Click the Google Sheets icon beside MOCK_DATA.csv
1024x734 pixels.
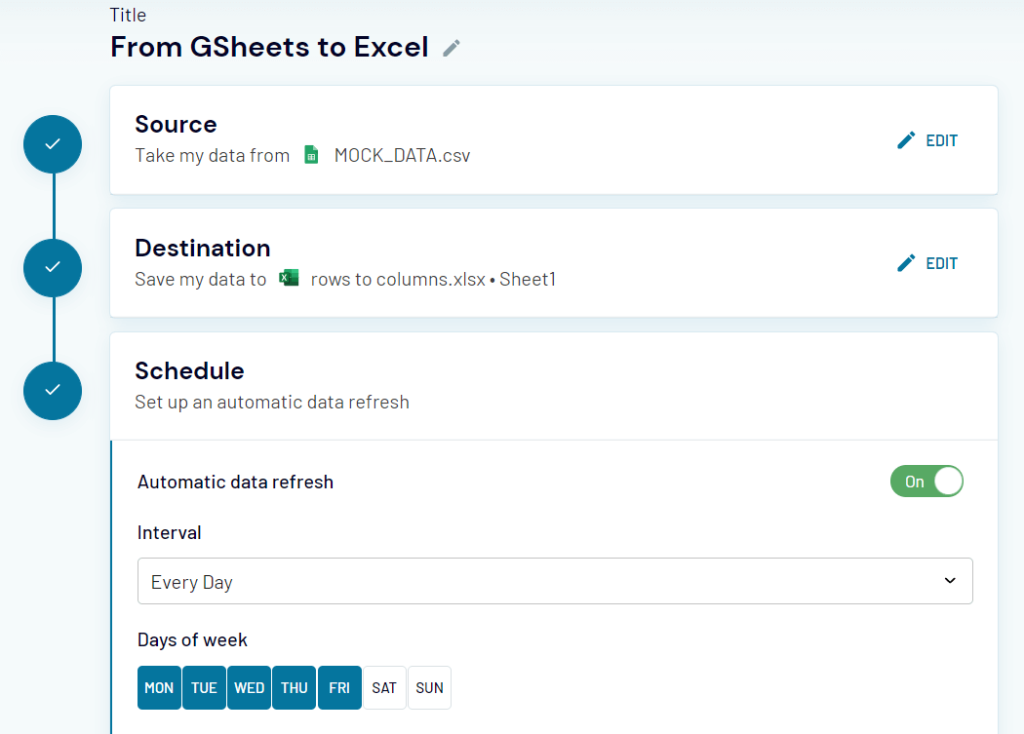[x=311, y=155]
